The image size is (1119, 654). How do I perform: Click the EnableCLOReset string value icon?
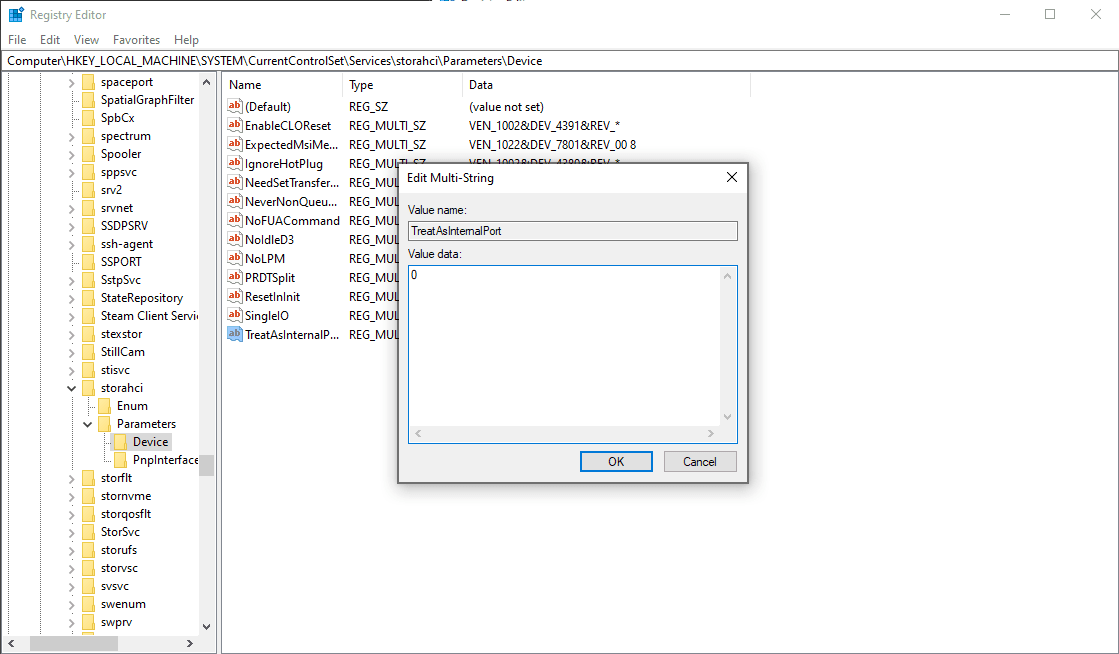click(x=235, y=126)
